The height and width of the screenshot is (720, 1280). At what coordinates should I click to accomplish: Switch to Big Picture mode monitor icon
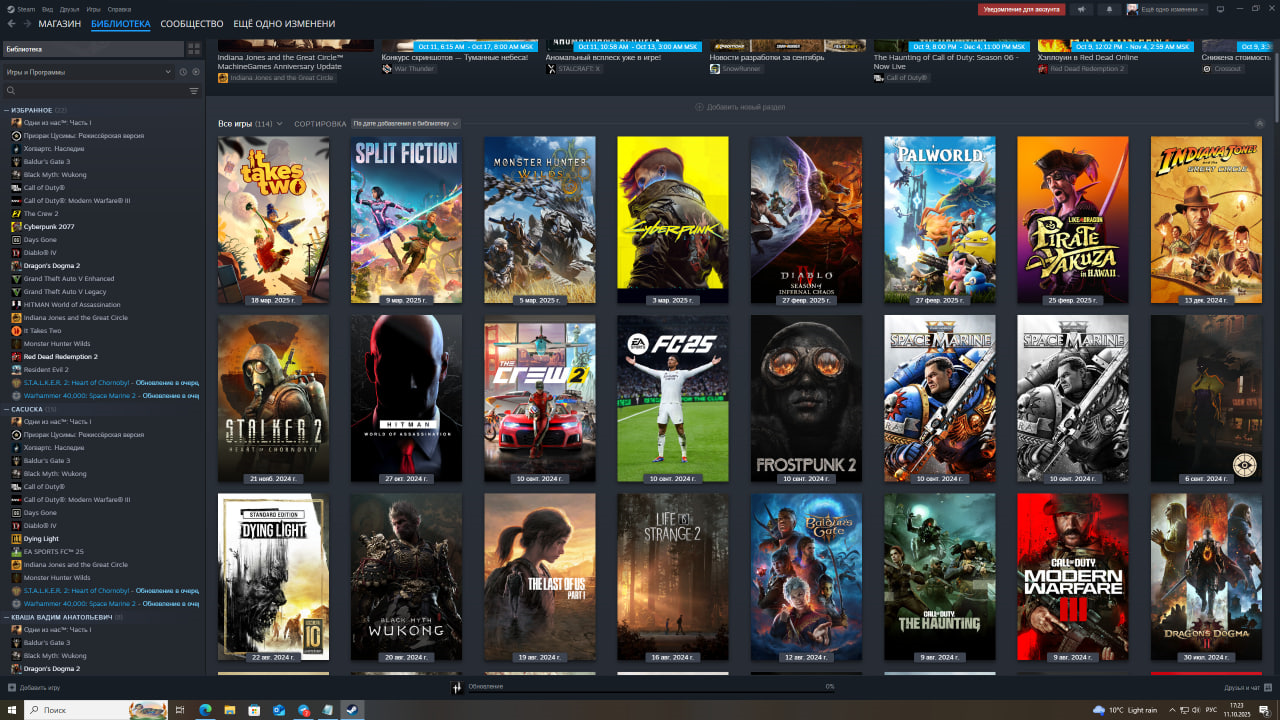pos(1219,9)
